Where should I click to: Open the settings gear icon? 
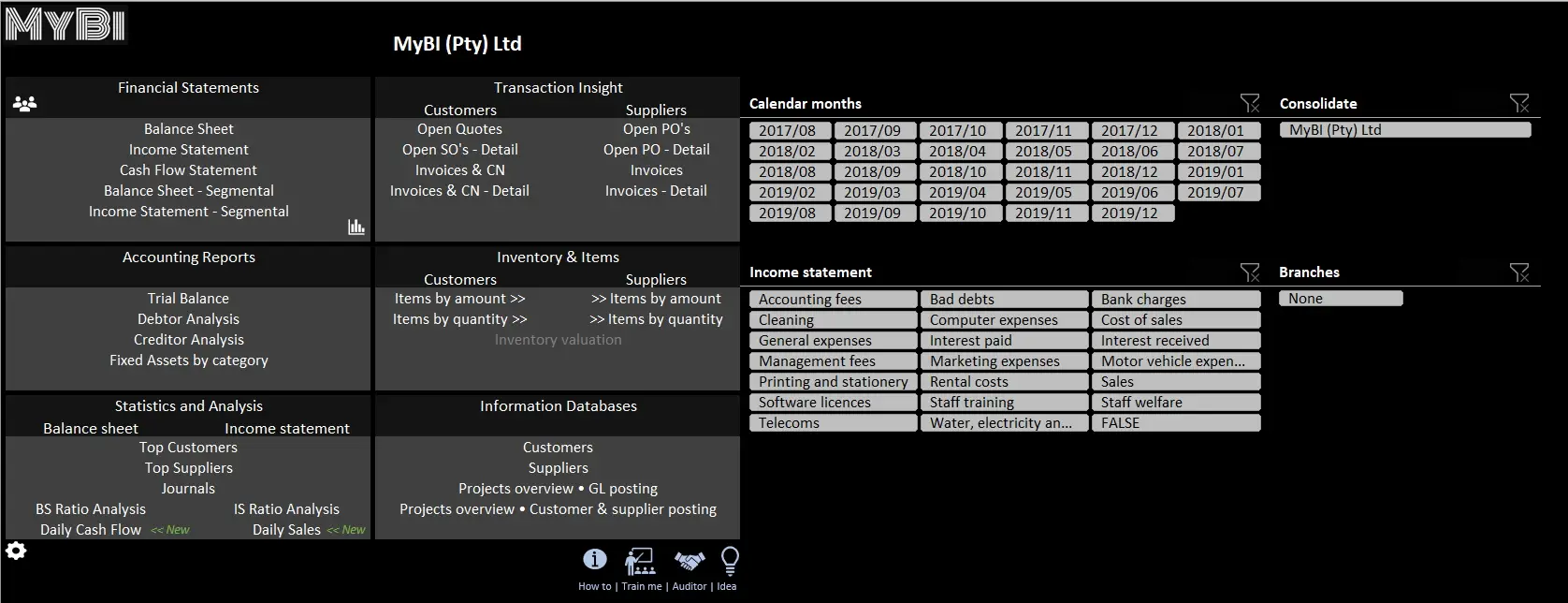(17, 551)
